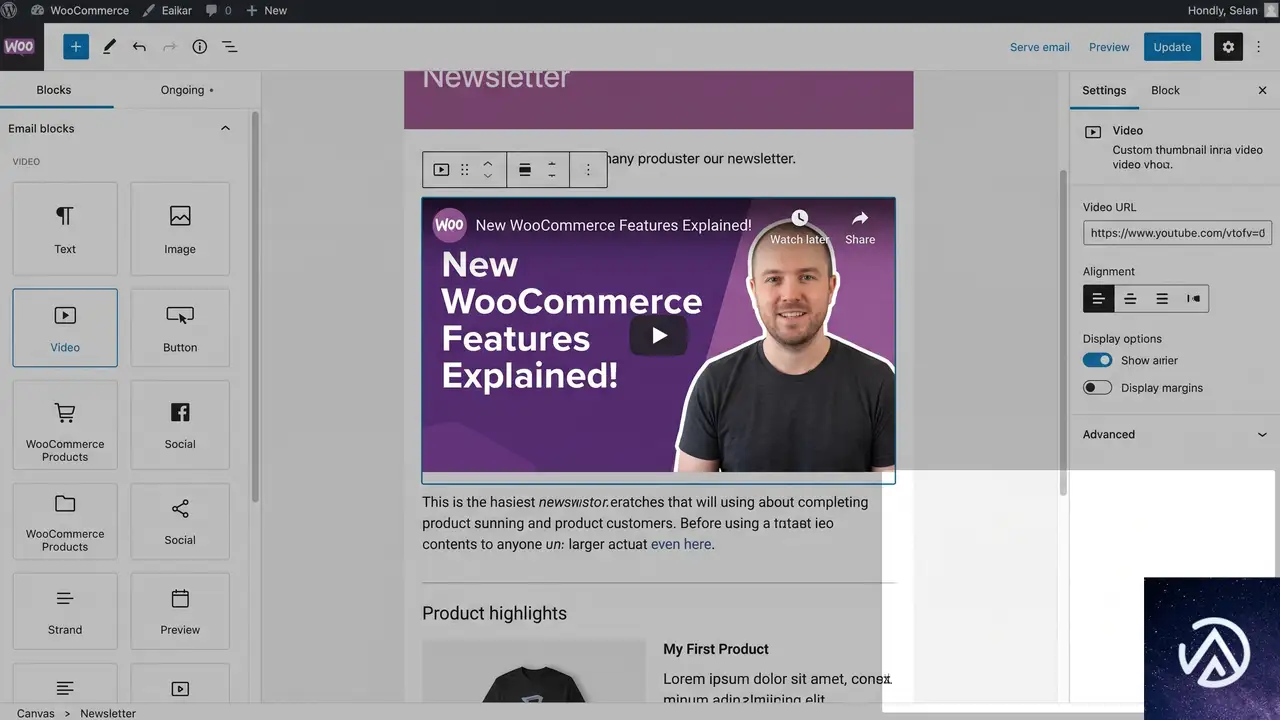Open the Eaikar item in admin bar

point(167,10)
